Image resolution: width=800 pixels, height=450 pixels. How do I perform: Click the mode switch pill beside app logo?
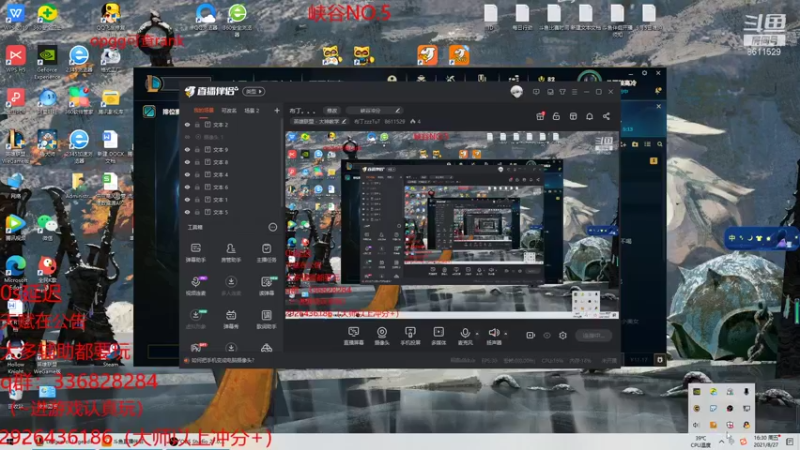254,91
